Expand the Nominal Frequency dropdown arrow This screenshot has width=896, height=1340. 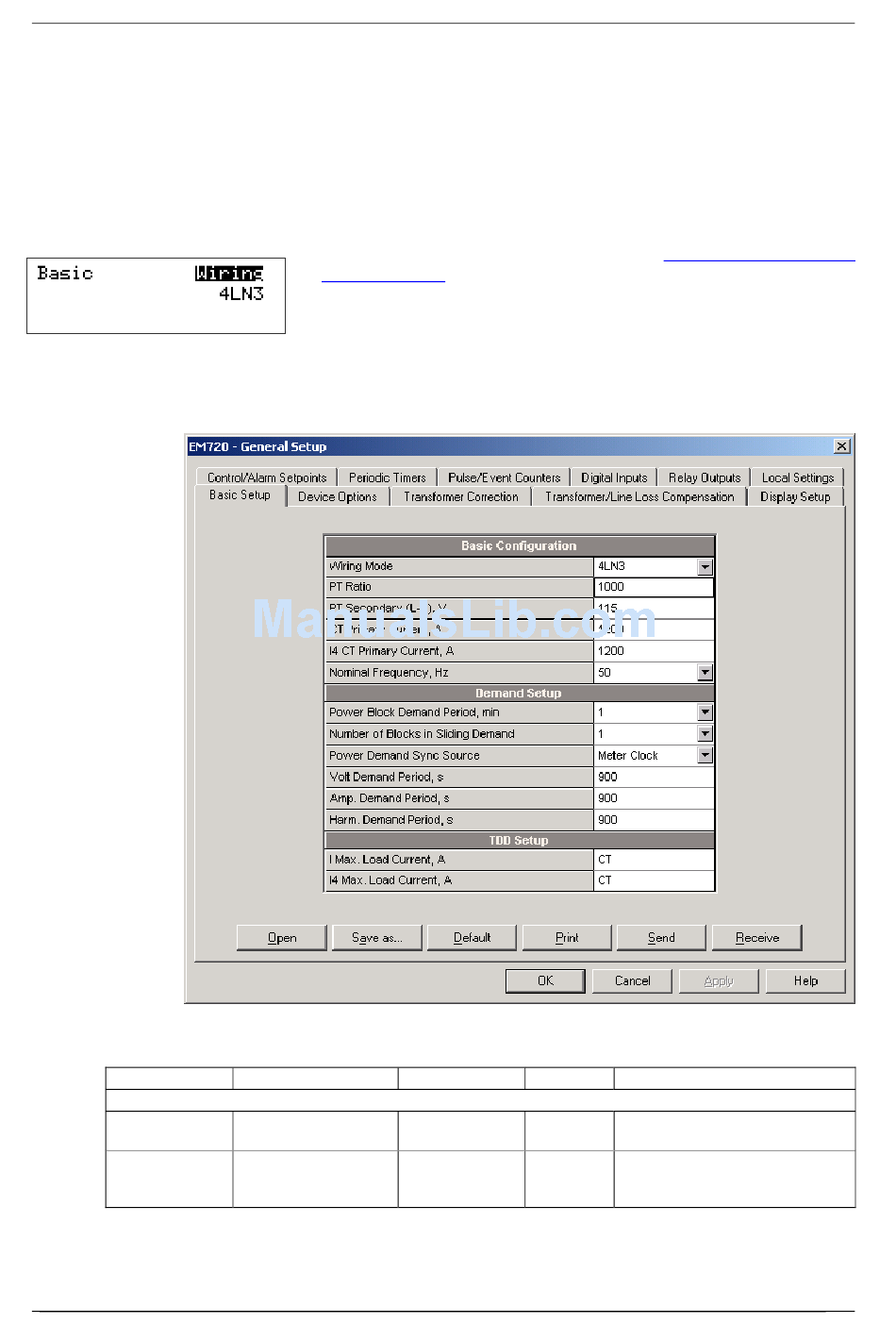pyautogui.click(x=705, y=673)
